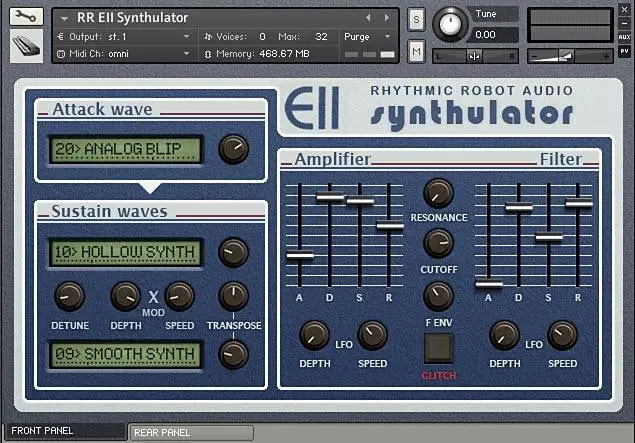Open the Midi Ch omni dropdown
The height and width of the screenshot is (443, 635).
point(124,53)
